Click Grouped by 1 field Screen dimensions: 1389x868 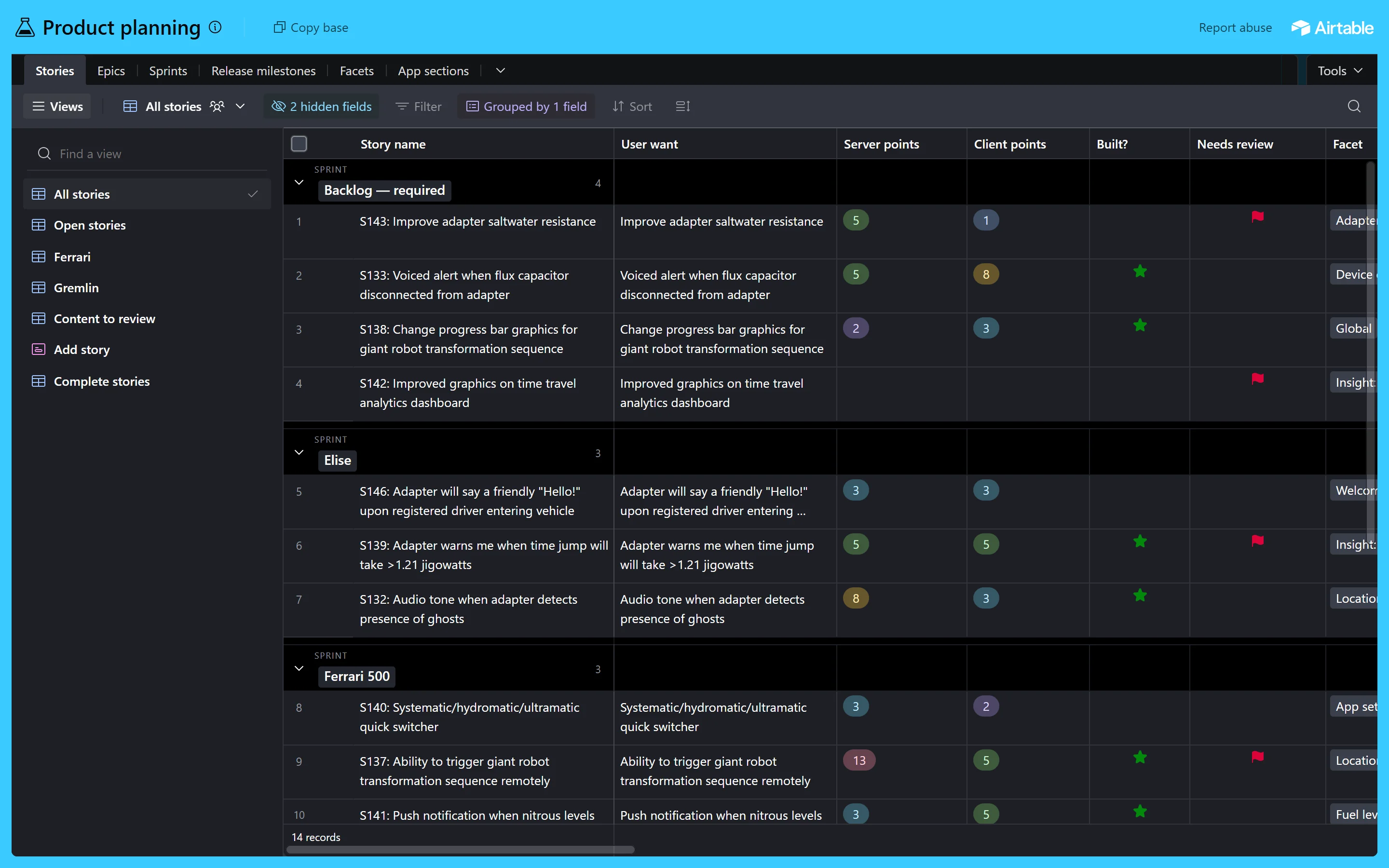tap(526, 106)
